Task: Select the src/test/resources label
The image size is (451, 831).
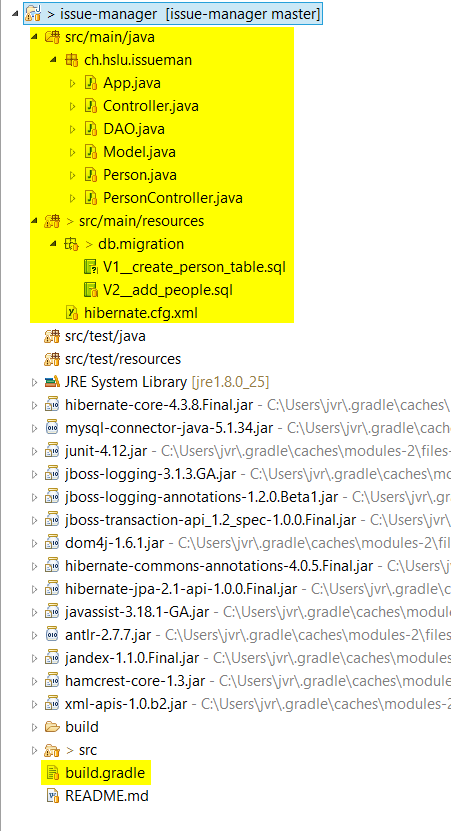Action: tap(123, 359)
